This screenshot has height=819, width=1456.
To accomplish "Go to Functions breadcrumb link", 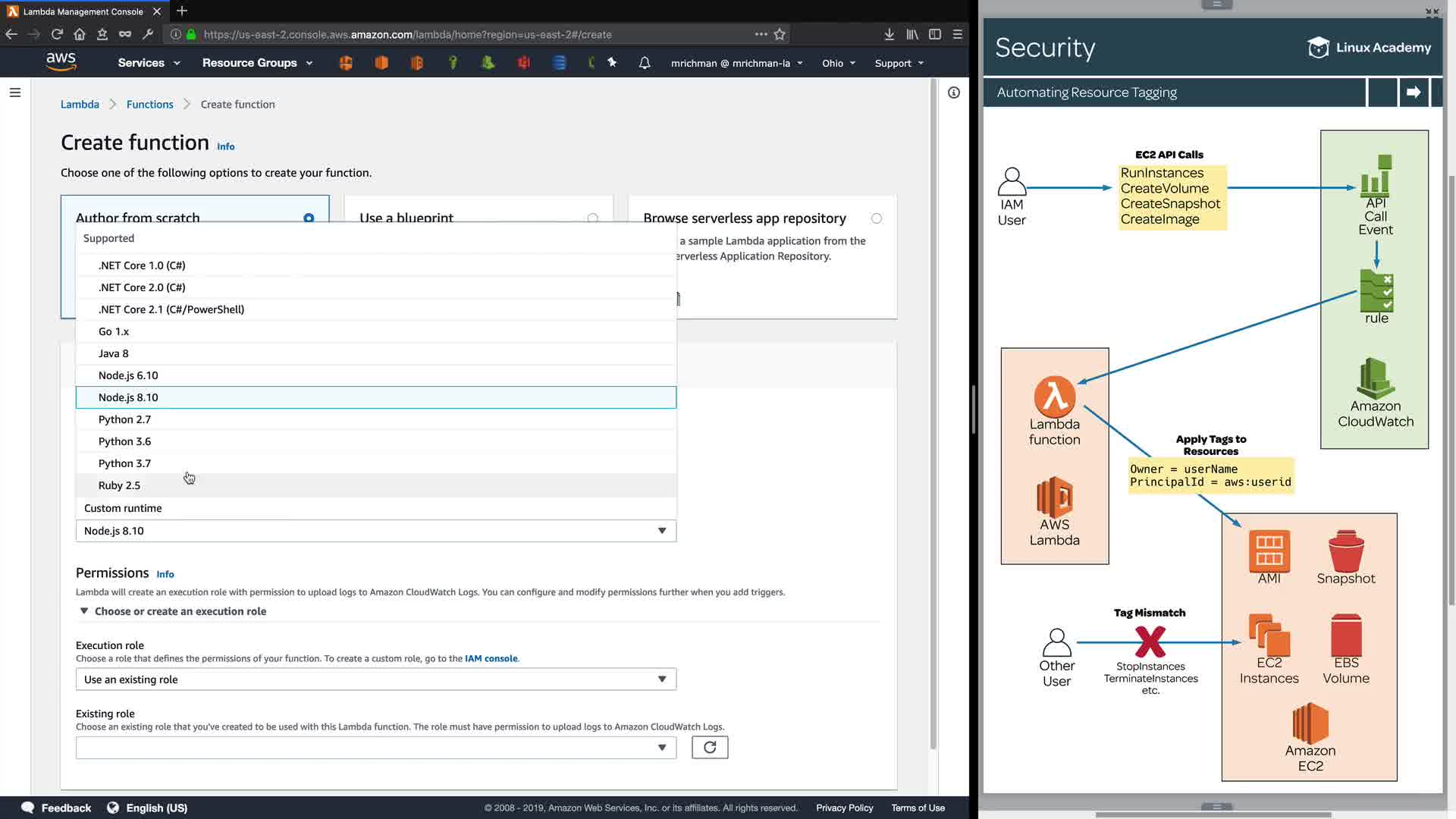I will [x=149, y=105].
